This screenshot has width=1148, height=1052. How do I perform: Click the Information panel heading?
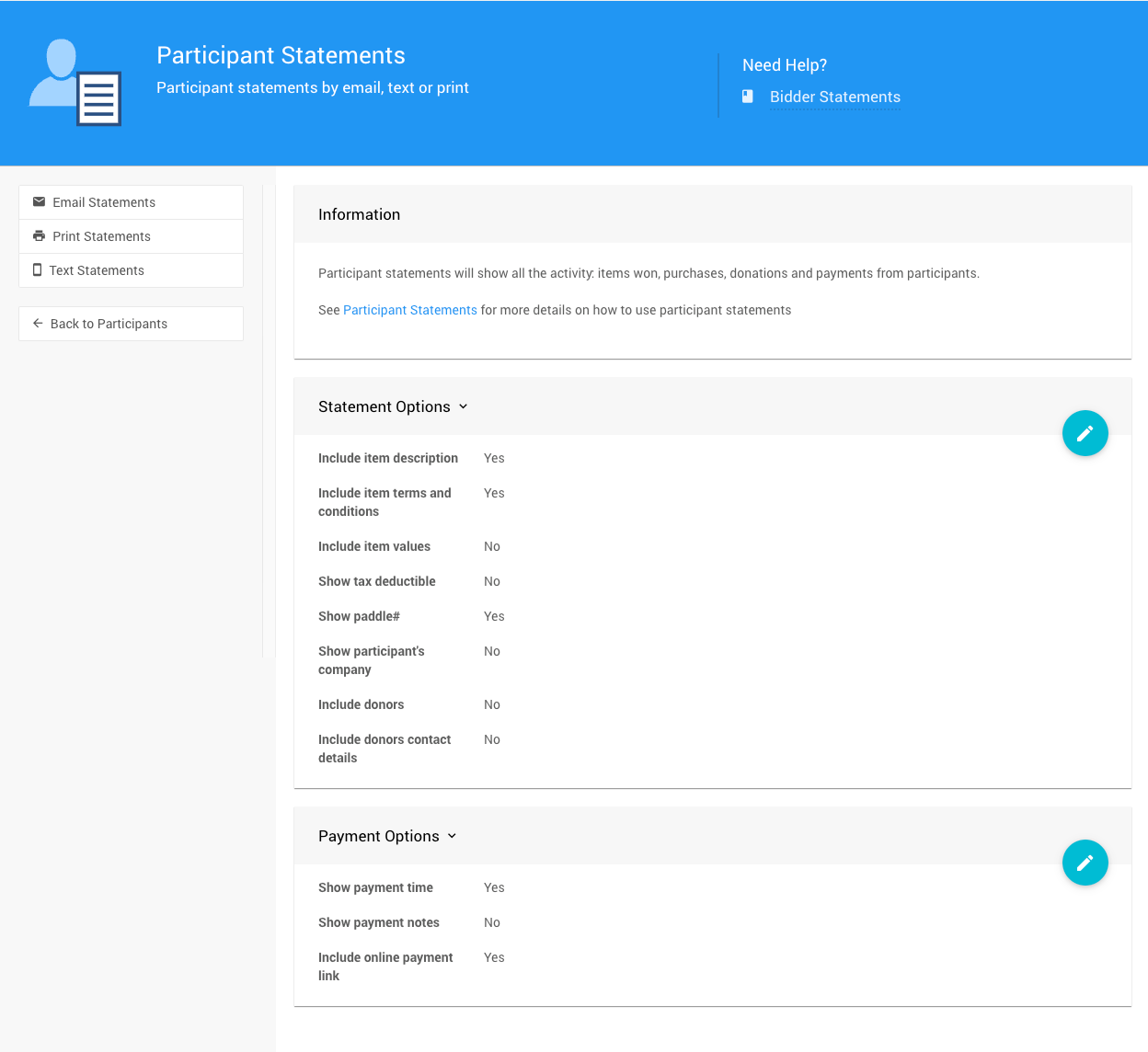point(359,214)
